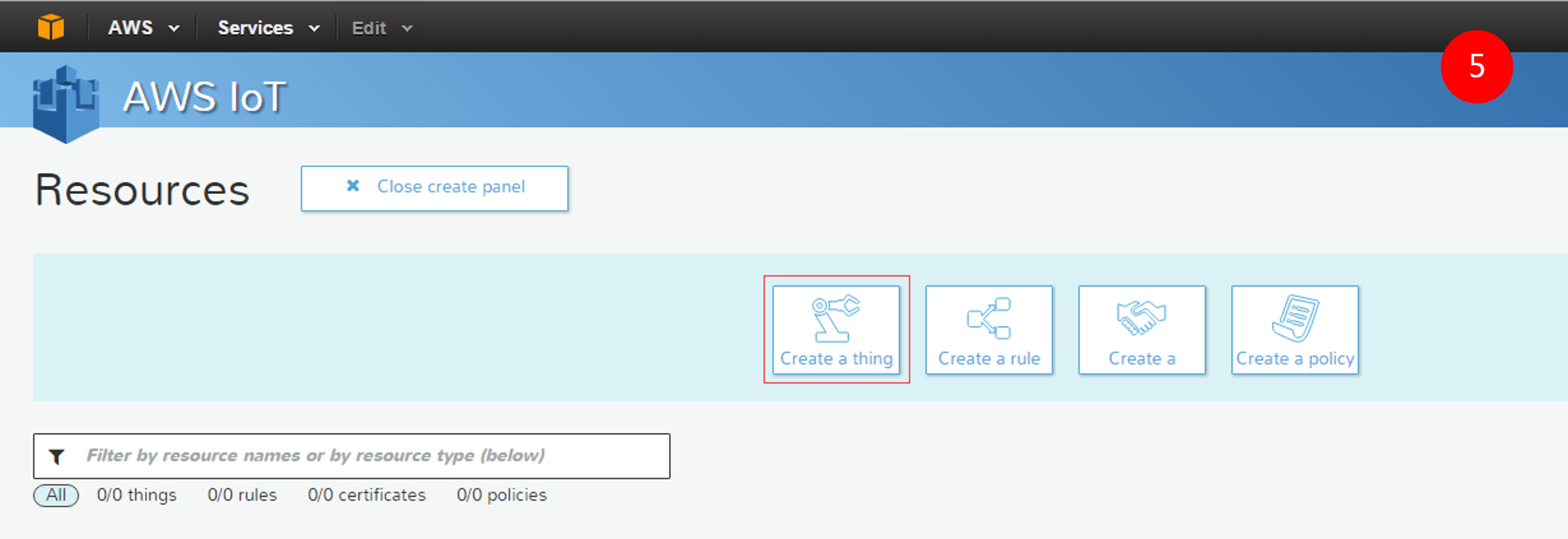The image size is (1568, 539).
Task: Filter by 0/0 policies
Action: 502,495
